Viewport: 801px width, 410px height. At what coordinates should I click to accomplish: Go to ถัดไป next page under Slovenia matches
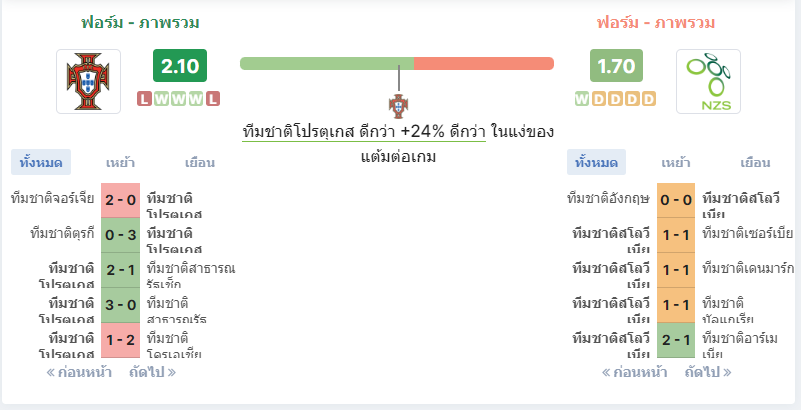[708, 372]
